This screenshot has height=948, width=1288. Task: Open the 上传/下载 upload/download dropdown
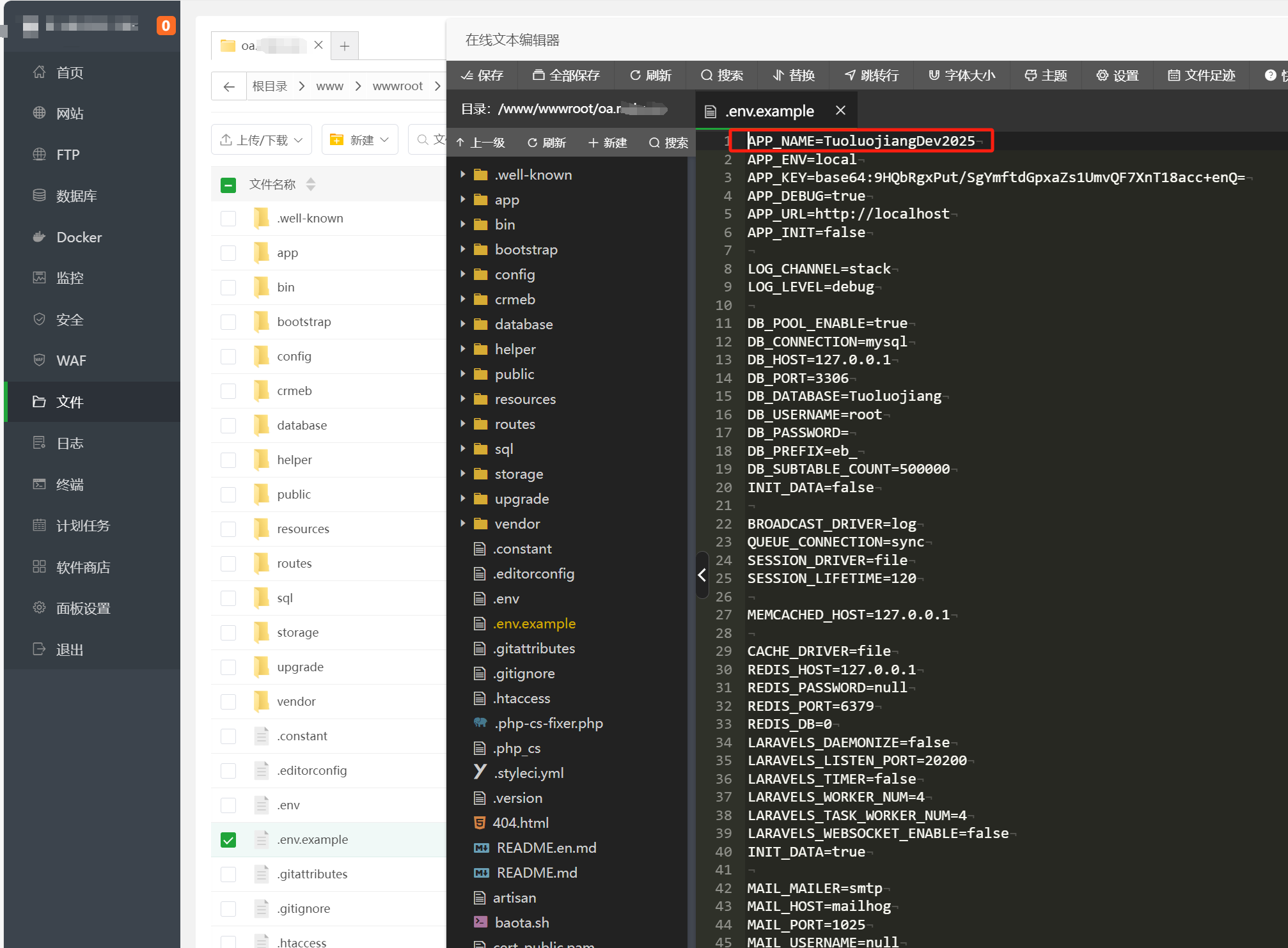pos(262,140)
